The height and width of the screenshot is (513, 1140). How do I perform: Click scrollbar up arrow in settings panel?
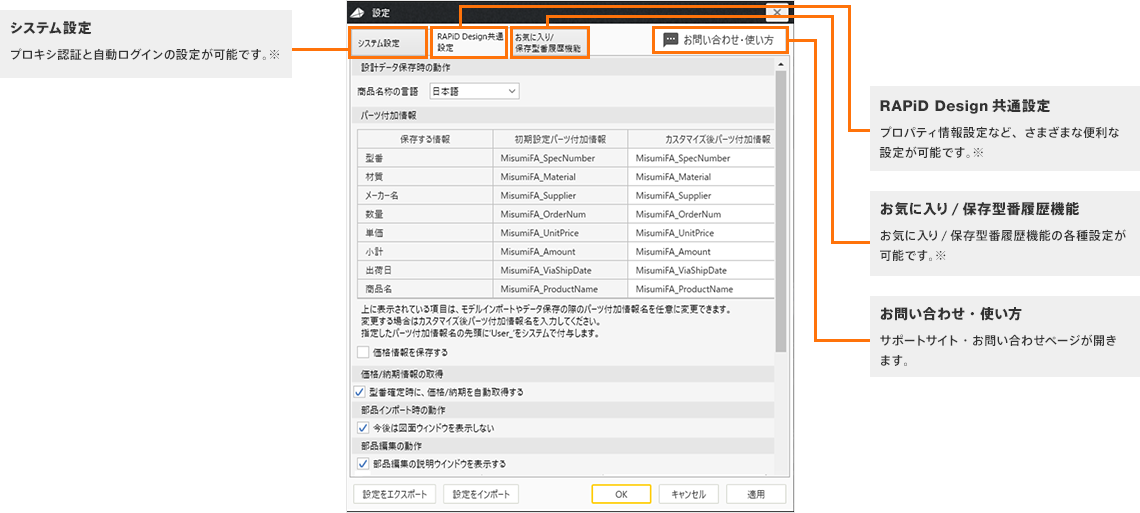[x=781, y=65]
